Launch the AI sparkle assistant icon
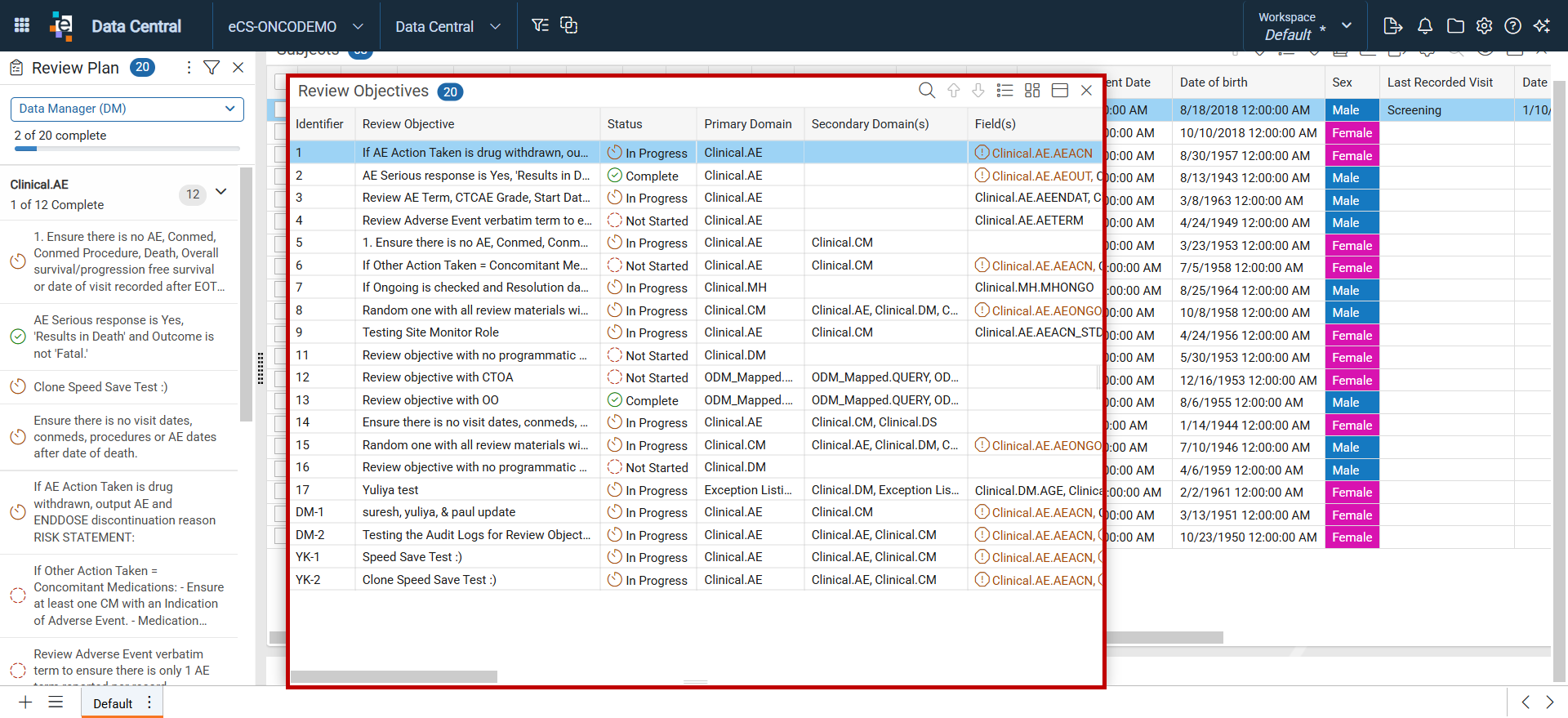1568x718 pixels. pyautogui.click(x=1542, y=26)
